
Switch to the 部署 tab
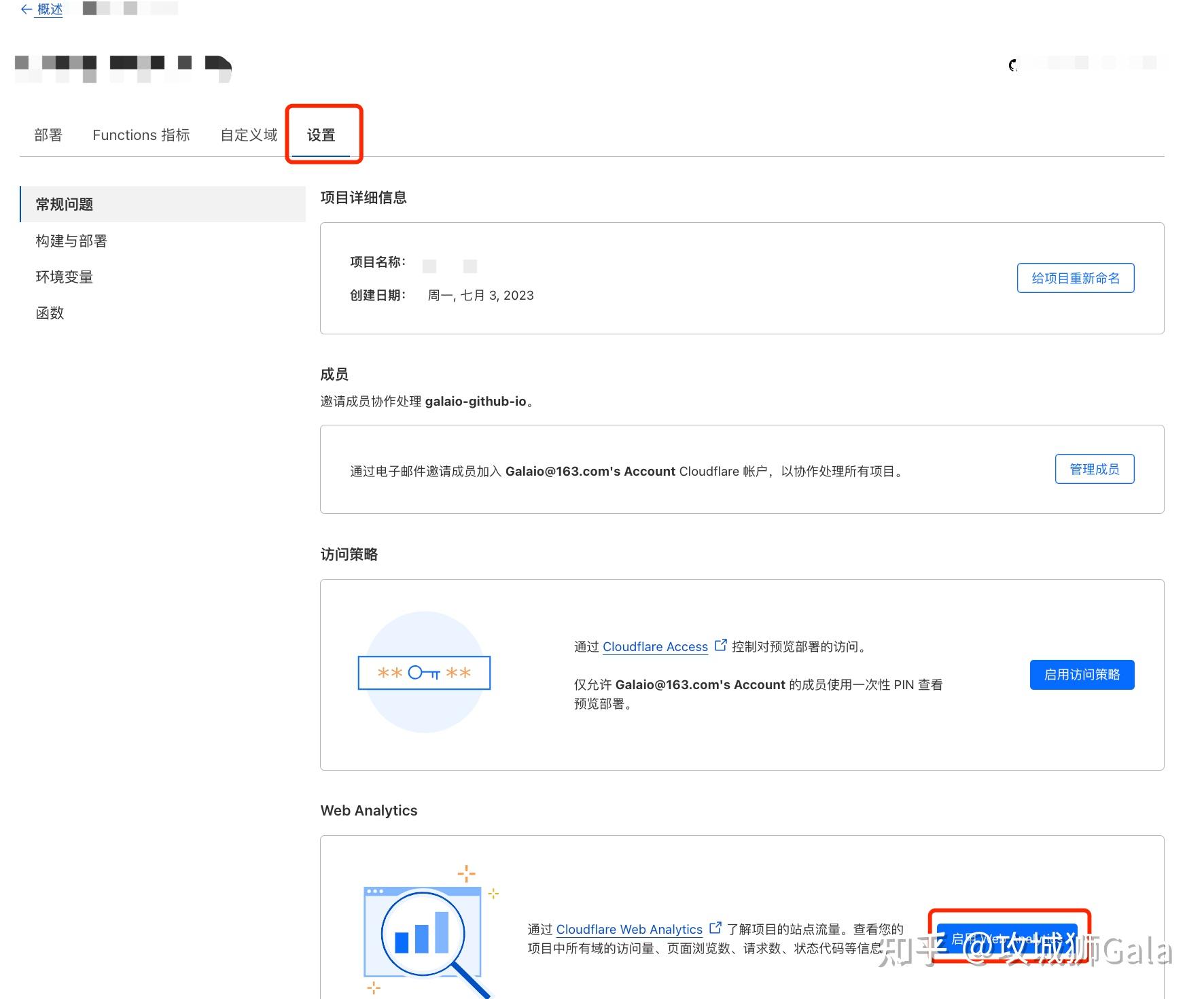tap(47, 135)
